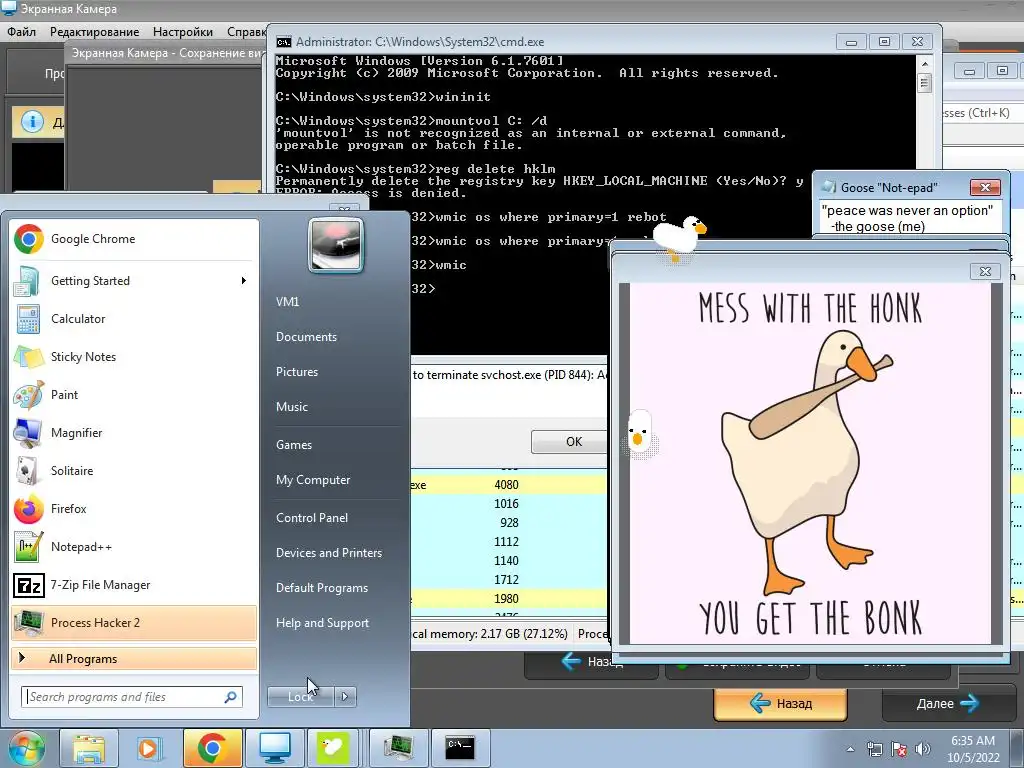This screenshot has height=768, width=1024.
Task: Launch Notepad++ from Start menu
Action: 134,547
